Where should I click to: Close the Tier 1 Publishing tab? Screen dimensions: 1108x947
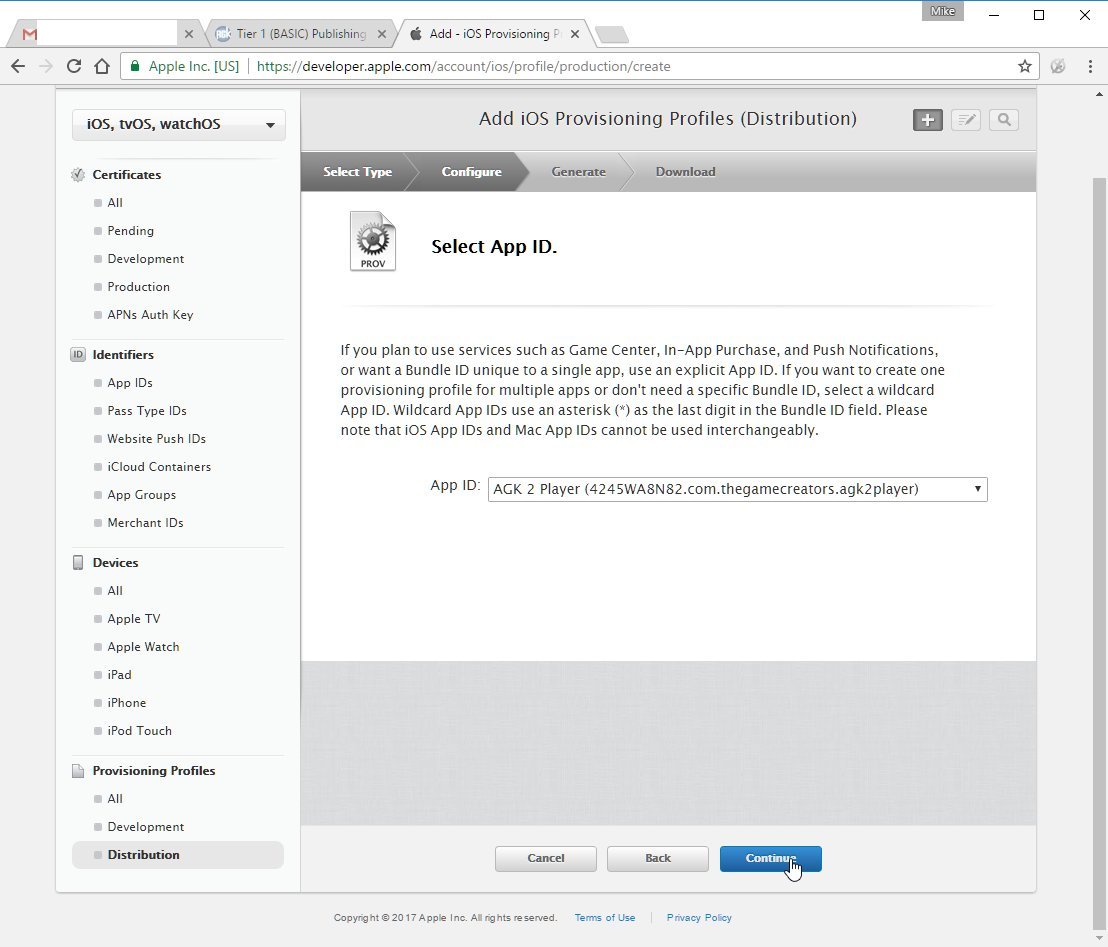382,34
